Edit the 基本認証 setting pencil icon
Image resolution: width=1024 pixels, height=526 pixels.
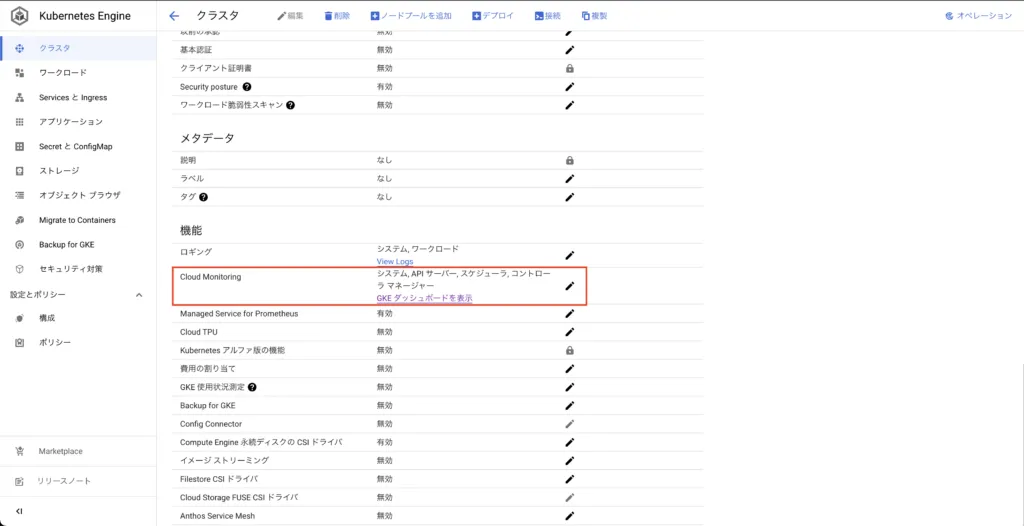coord(569,50)
